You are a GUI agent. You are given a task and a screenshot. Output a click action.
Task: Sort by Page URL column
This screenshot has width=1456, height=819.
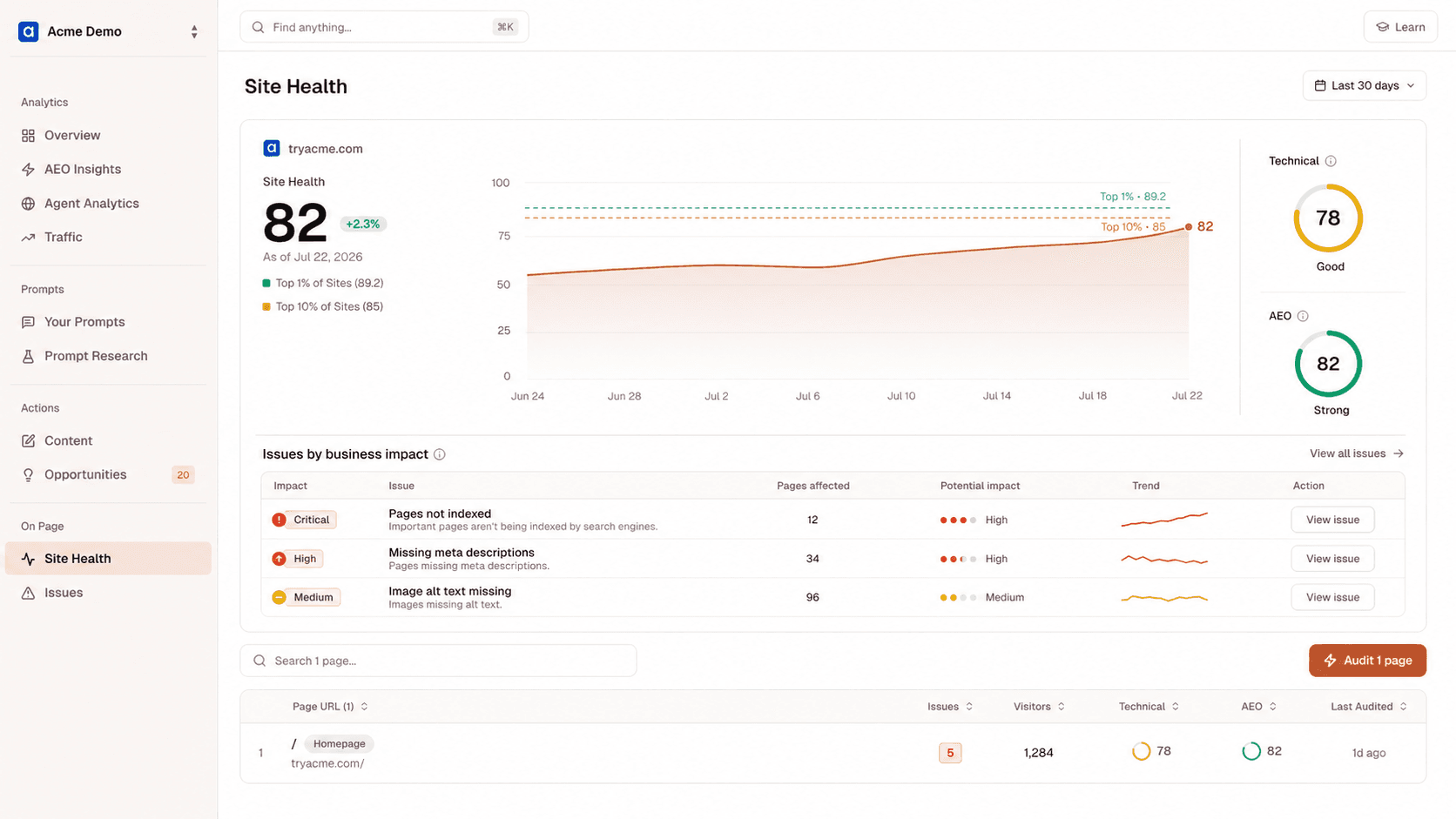[x=330, y=707]
